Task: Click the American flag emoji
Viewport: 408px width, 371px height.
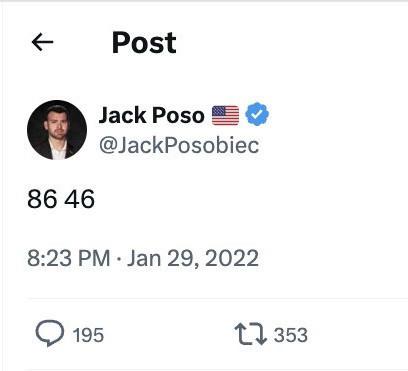Action: point(225,115)
